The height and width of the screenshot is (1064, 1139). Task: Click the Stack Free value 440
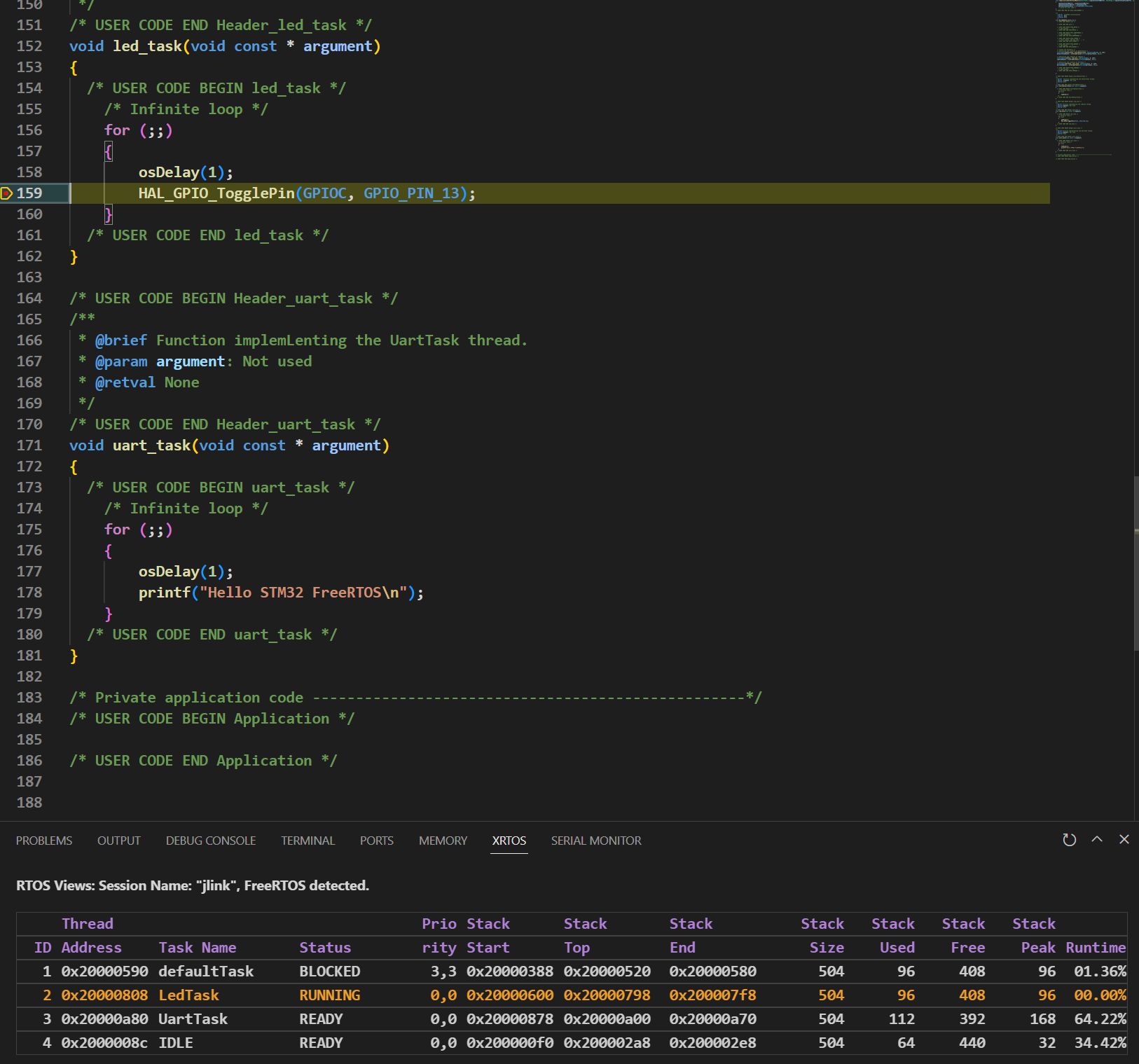point(972,1043)
